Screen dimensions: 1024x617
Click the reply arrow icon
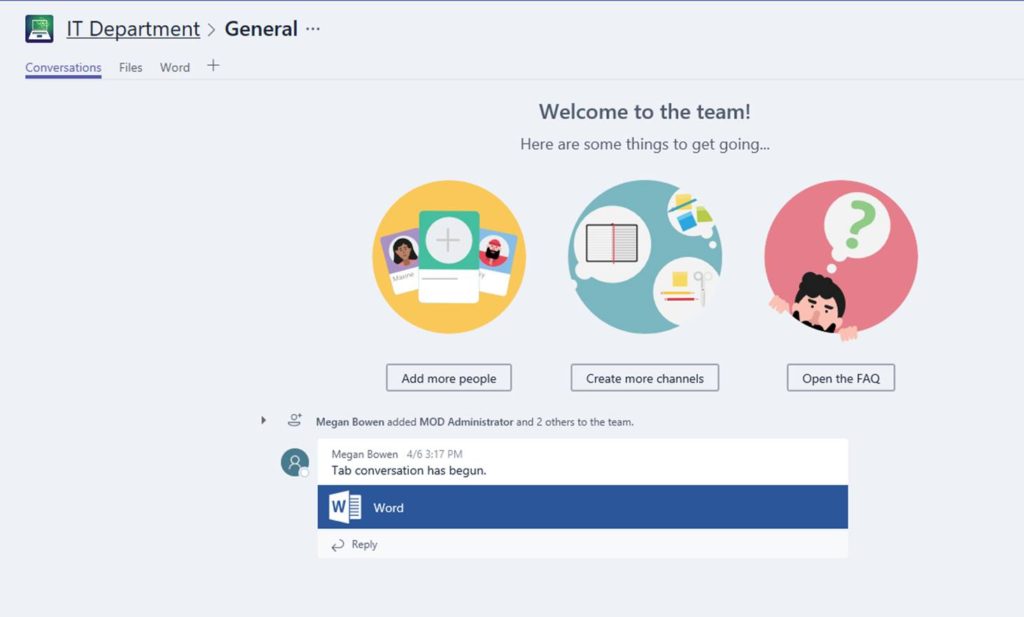[337, 545]
